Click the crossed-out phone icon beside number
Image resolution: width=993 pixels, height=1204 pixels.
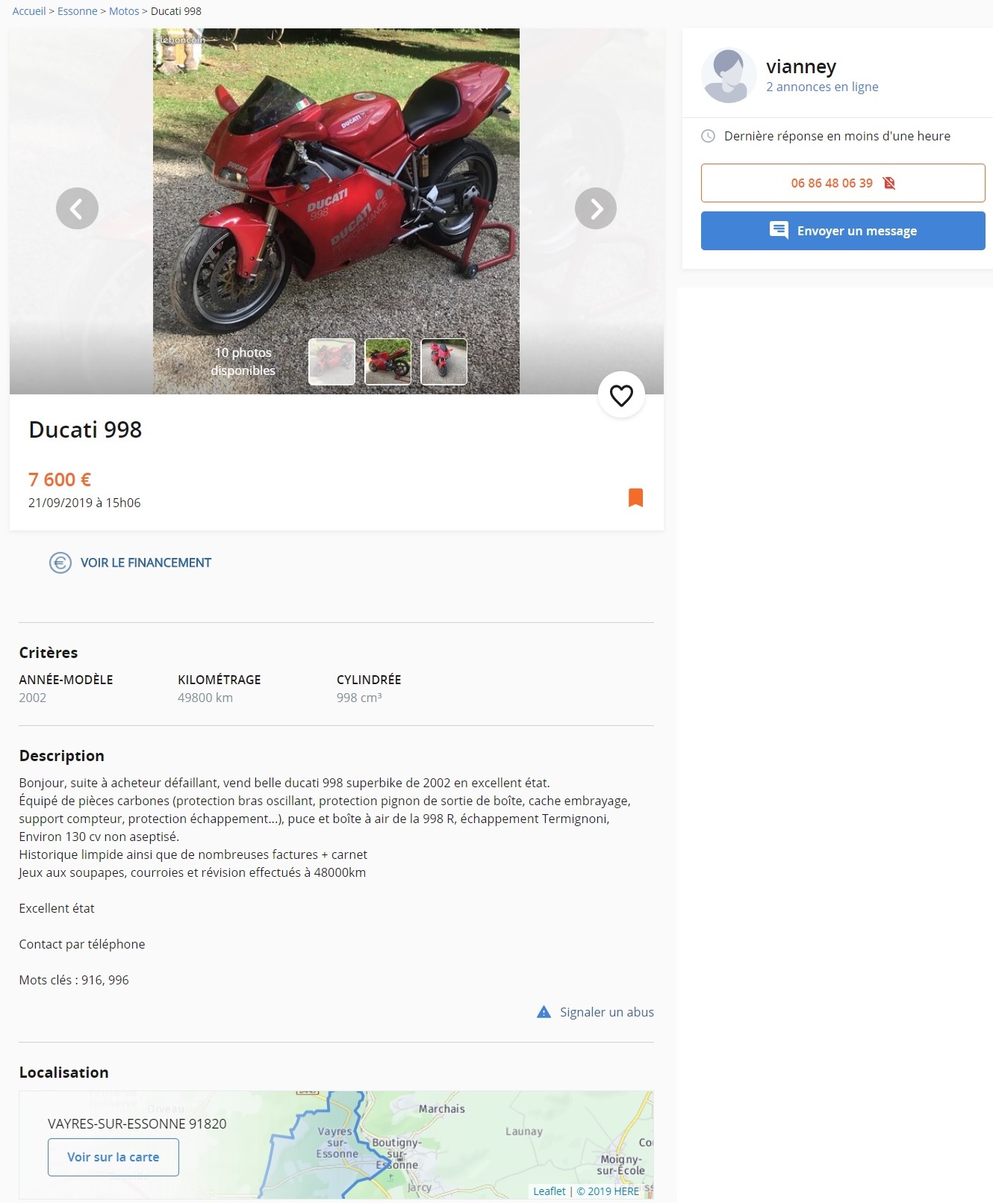889,183
